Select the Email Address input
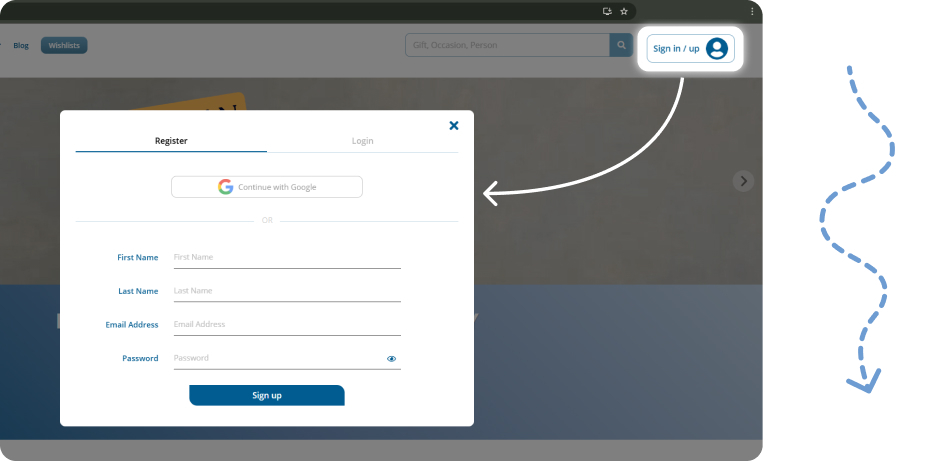Image resolution: width=928 pixels, height=461 pixels. click(286, 324)
